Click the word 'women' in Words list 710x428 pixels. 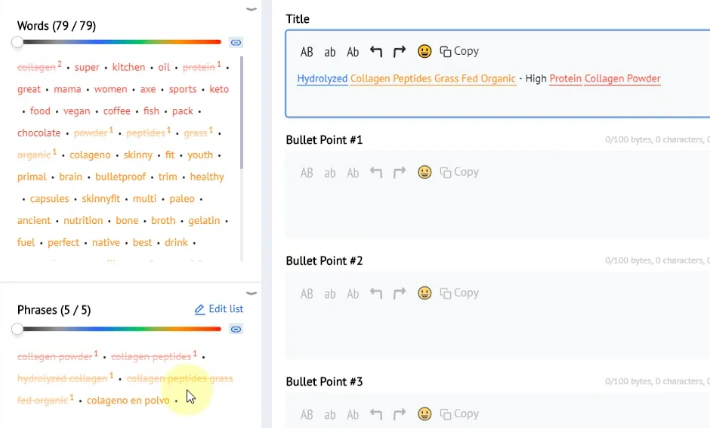(110, 89)
